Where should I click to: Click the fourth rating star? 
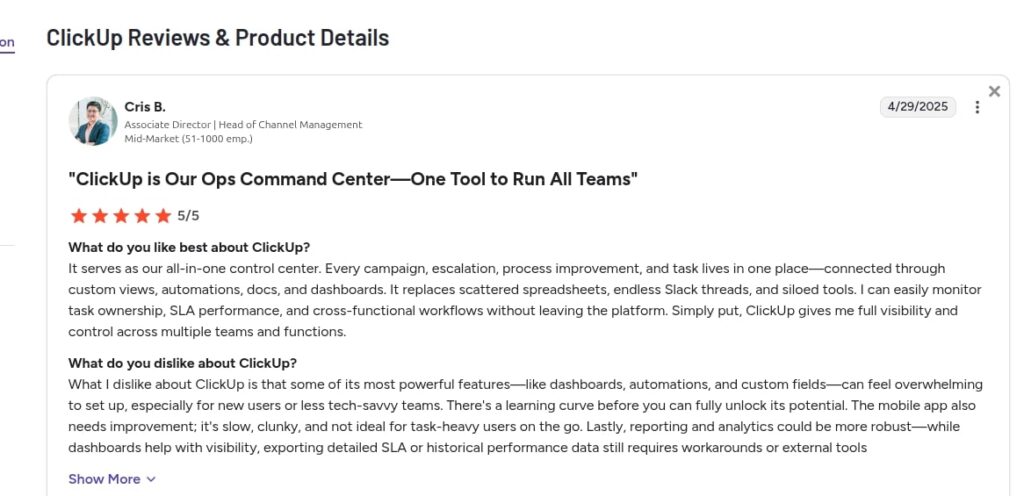tap(141, 216)
